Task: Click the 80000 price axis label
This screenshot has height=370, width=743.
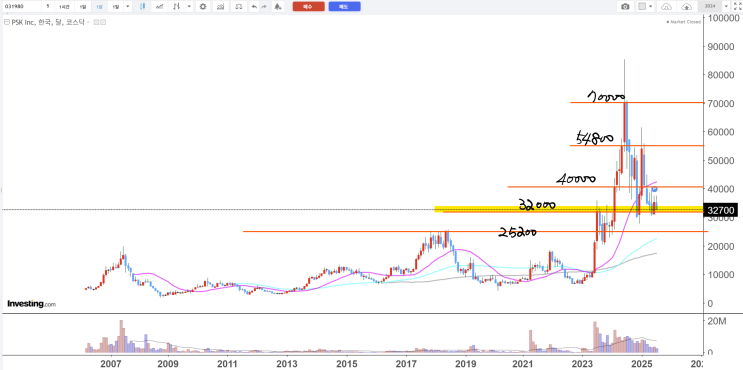Action: point(721,75)
